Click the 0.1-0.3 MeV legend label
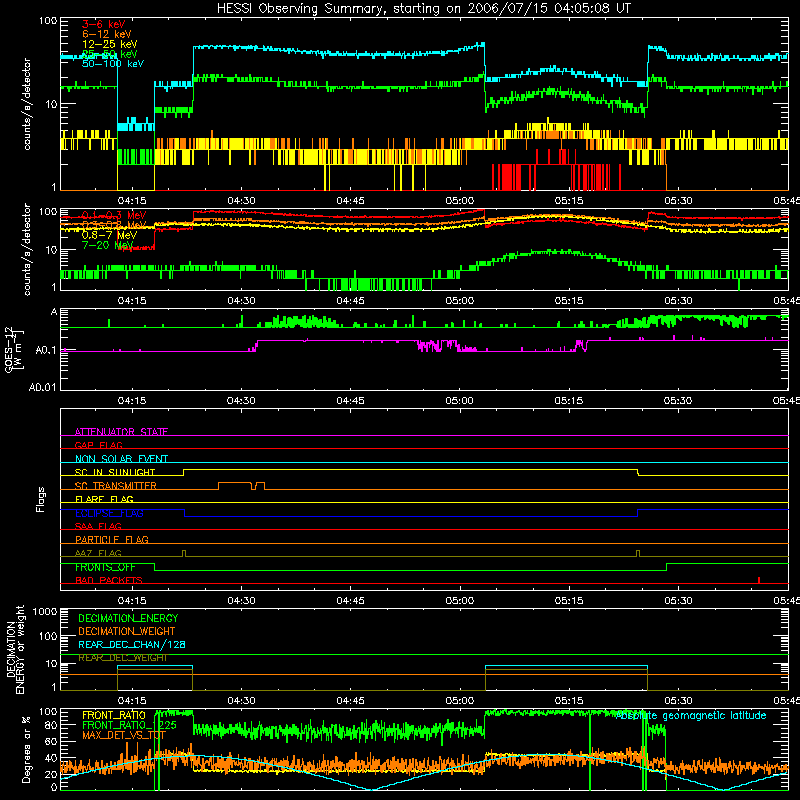The image size is (800, 800). pos(114,215)
